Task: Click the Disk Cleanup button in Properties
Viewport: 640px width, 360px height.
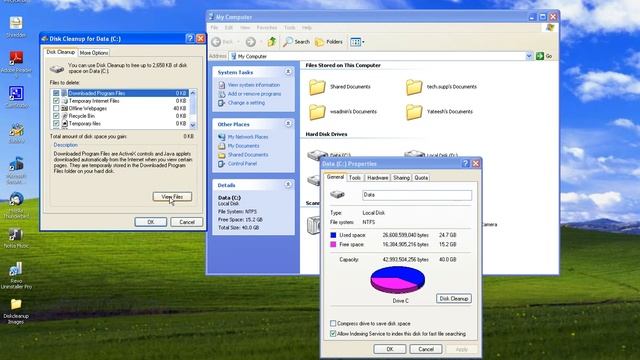Action: [x=453, y=298]
